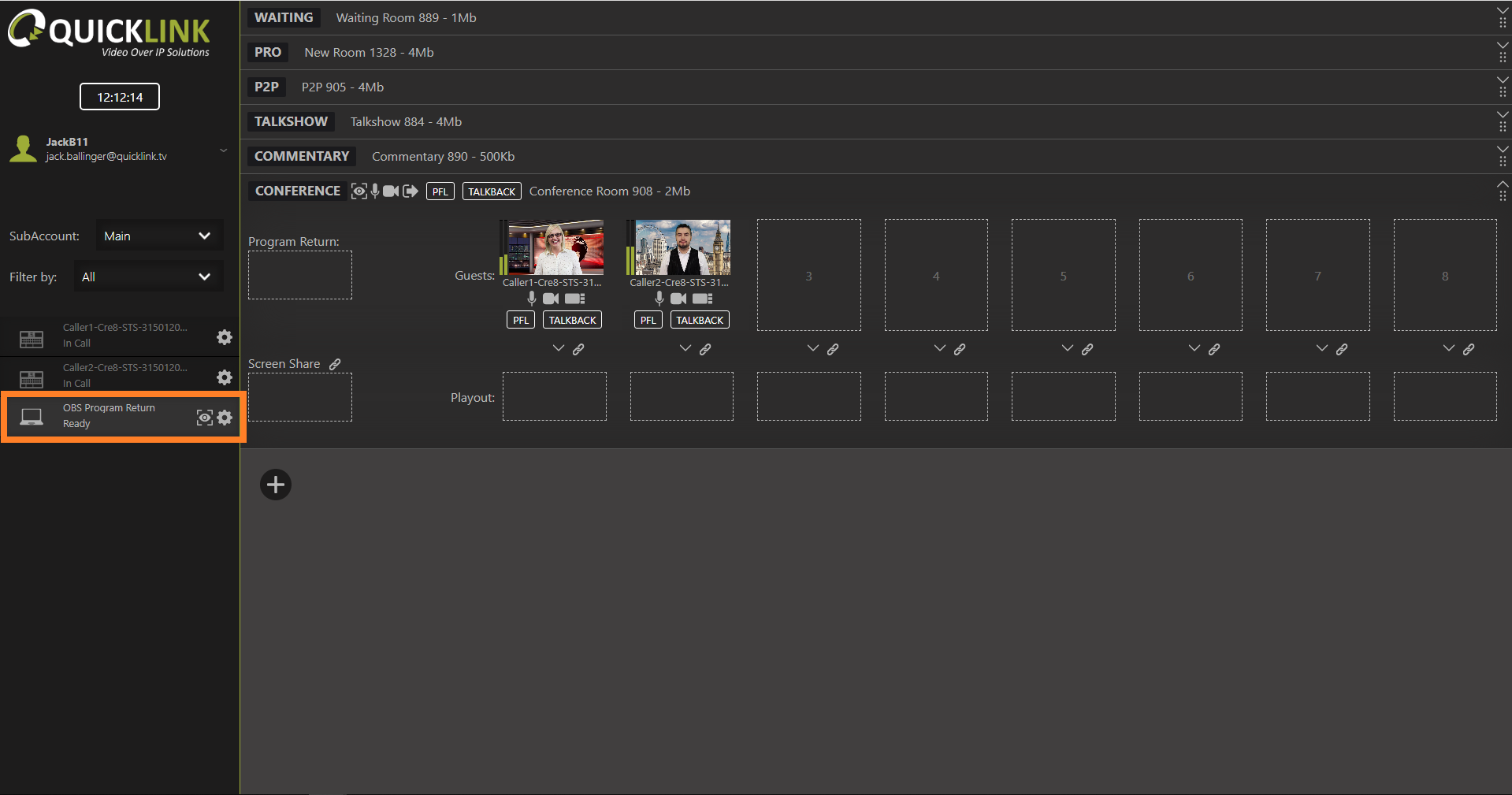Image resolution: width=1512 pixels, height=795 pixels.
Task: Expand the Talkshow 884 row chevron
Action: pyautogui.click(x=1503, y=114)
